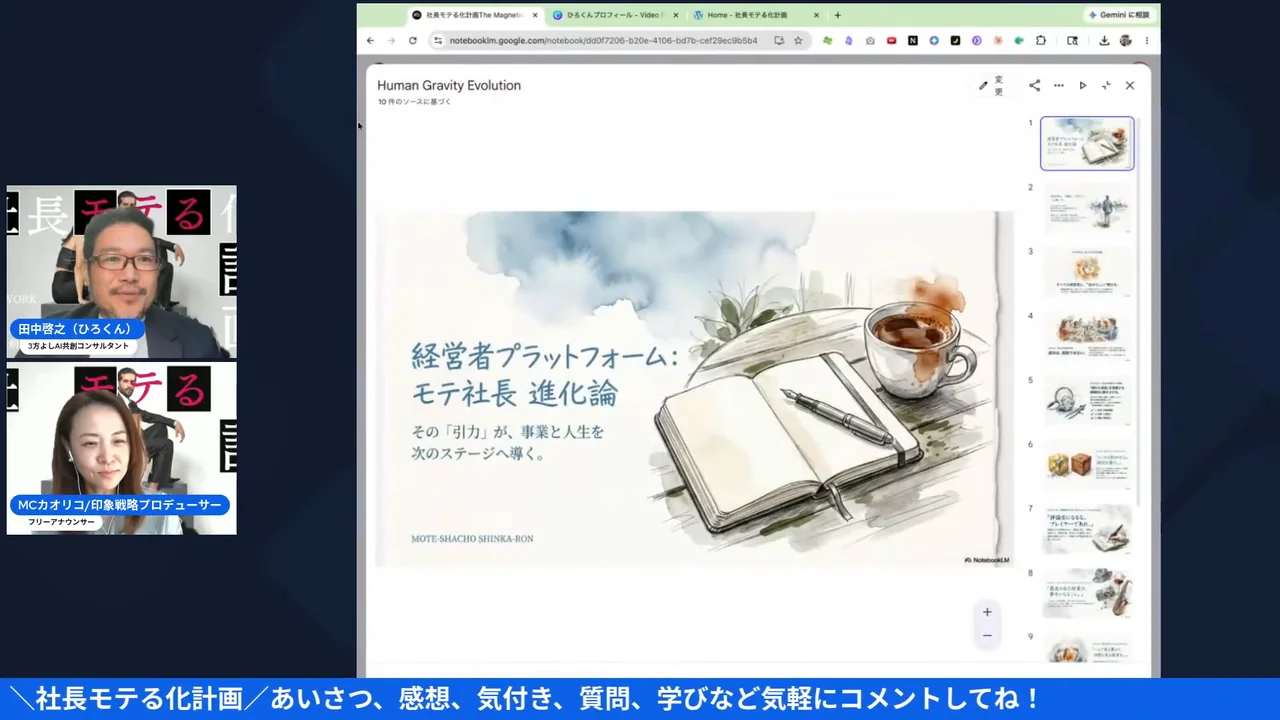This screenshot has width=1280, height=720.
Task: Click the 田中啓之 webcam video tile
Action: (122, 272)
